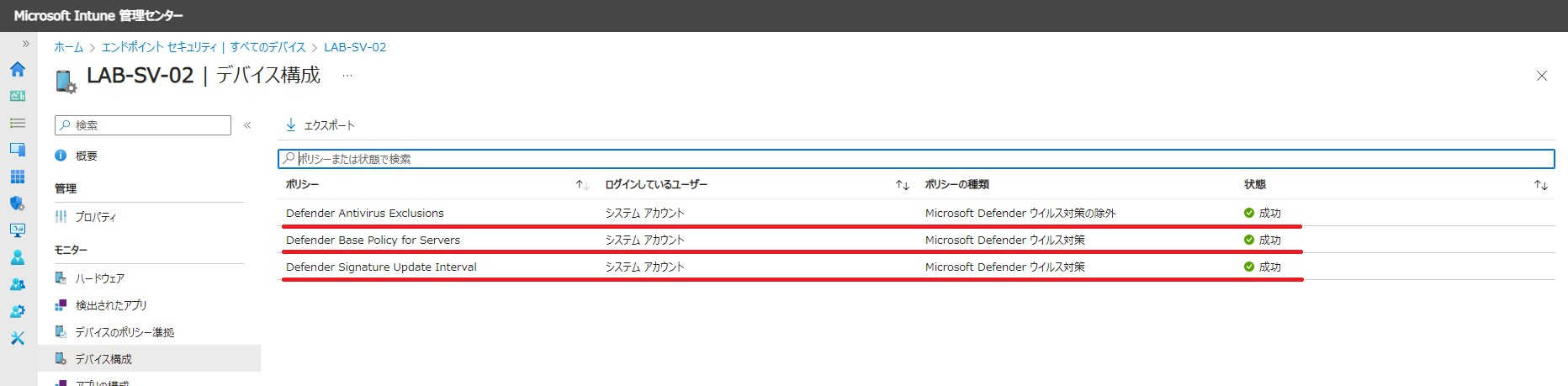
Task: Click the sidebar 検索 search box
Action: click(143, 125)
